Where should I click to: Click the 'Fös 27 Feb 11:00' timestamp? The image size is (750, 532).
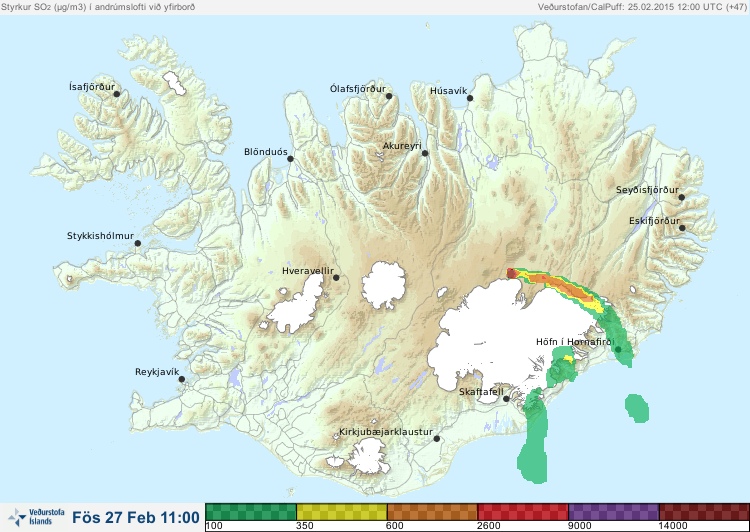[x=136, y=518]
